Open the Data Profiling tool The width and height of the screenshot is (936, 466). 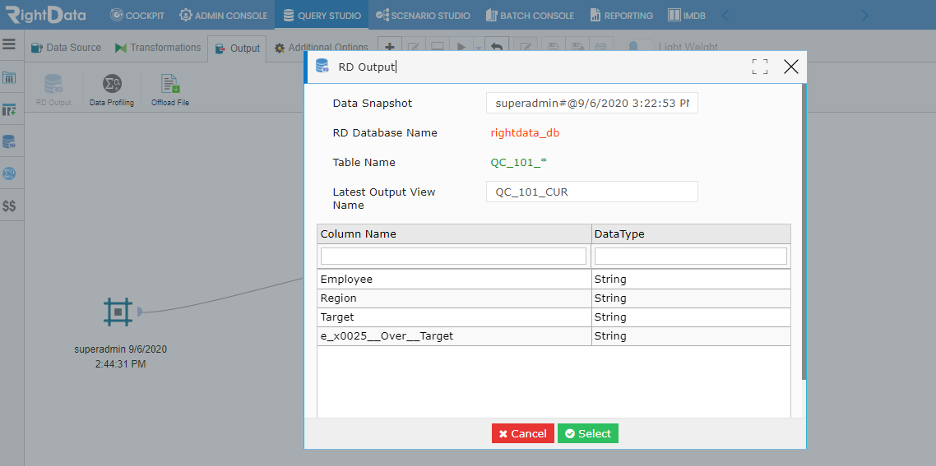click(x=112, y=90)
